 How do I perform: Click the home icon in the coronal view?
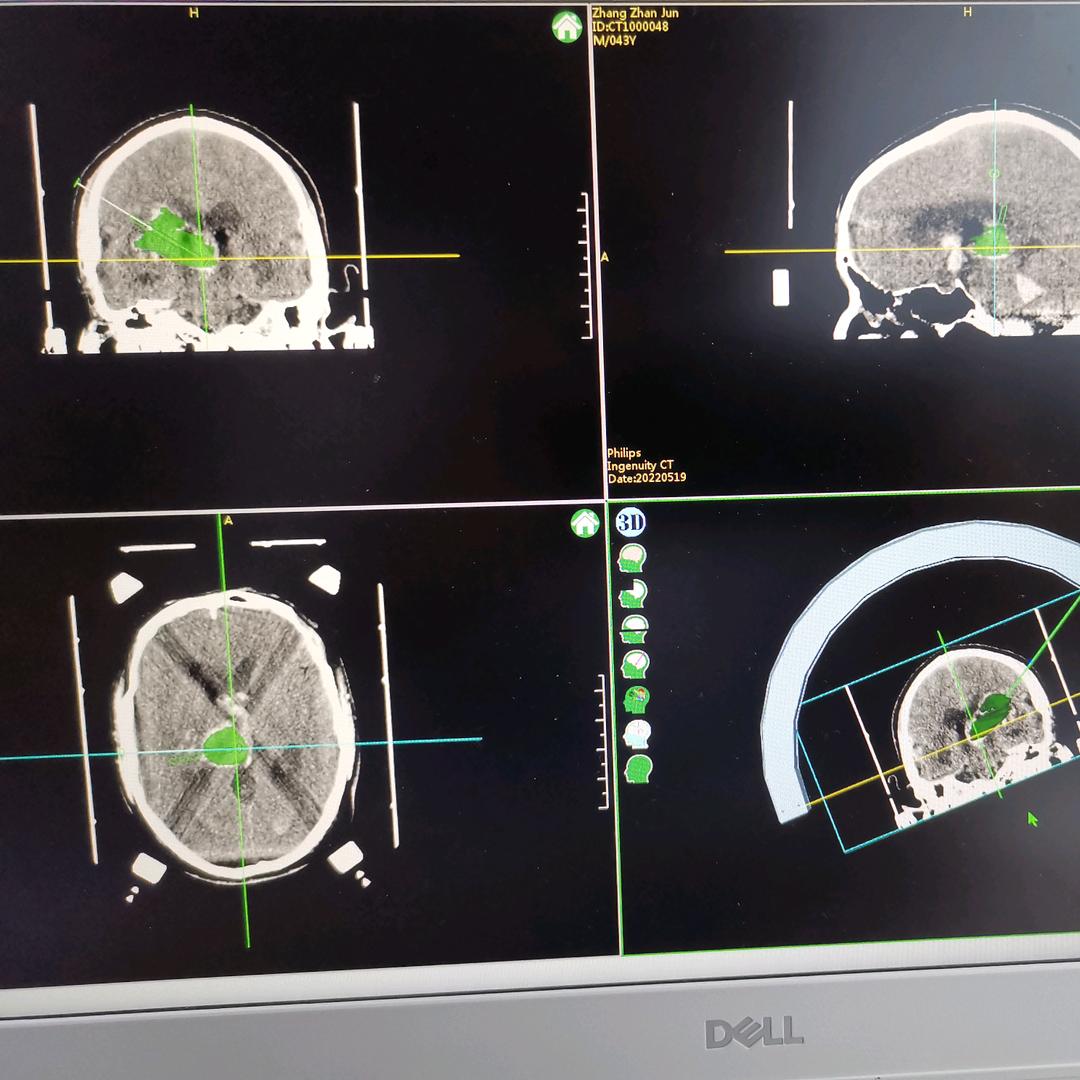click(567, 27)
